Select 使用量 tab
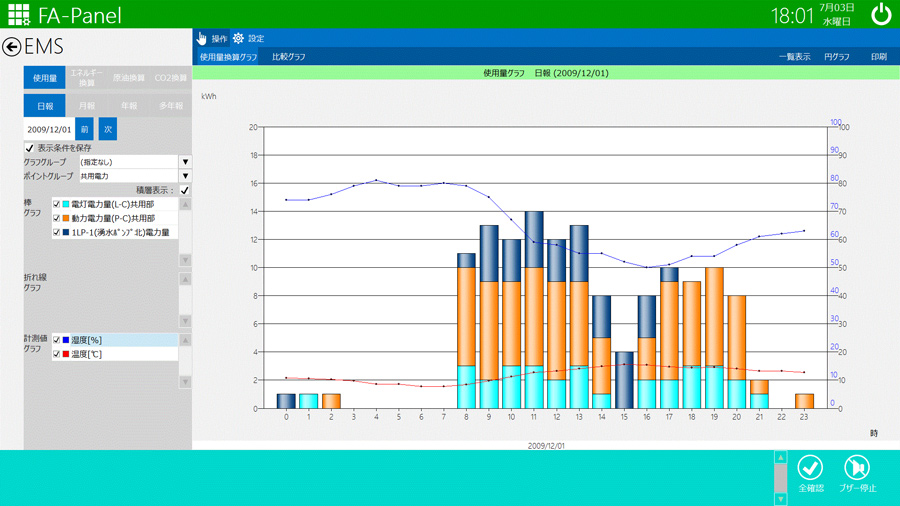Viewport: 900px width, 506px height. coord(45,77)
